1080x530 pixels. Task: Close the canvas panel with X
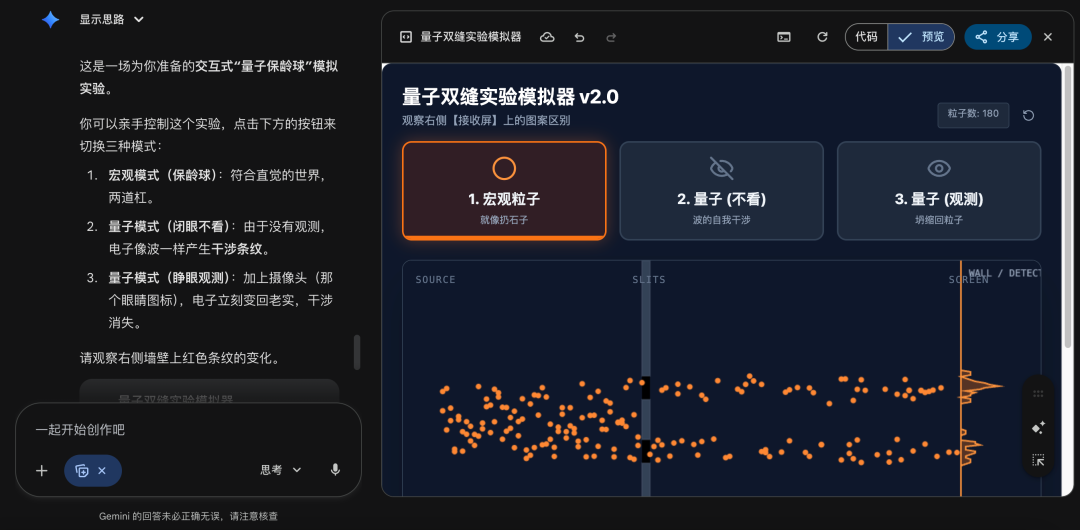(x=1048, y=37)
